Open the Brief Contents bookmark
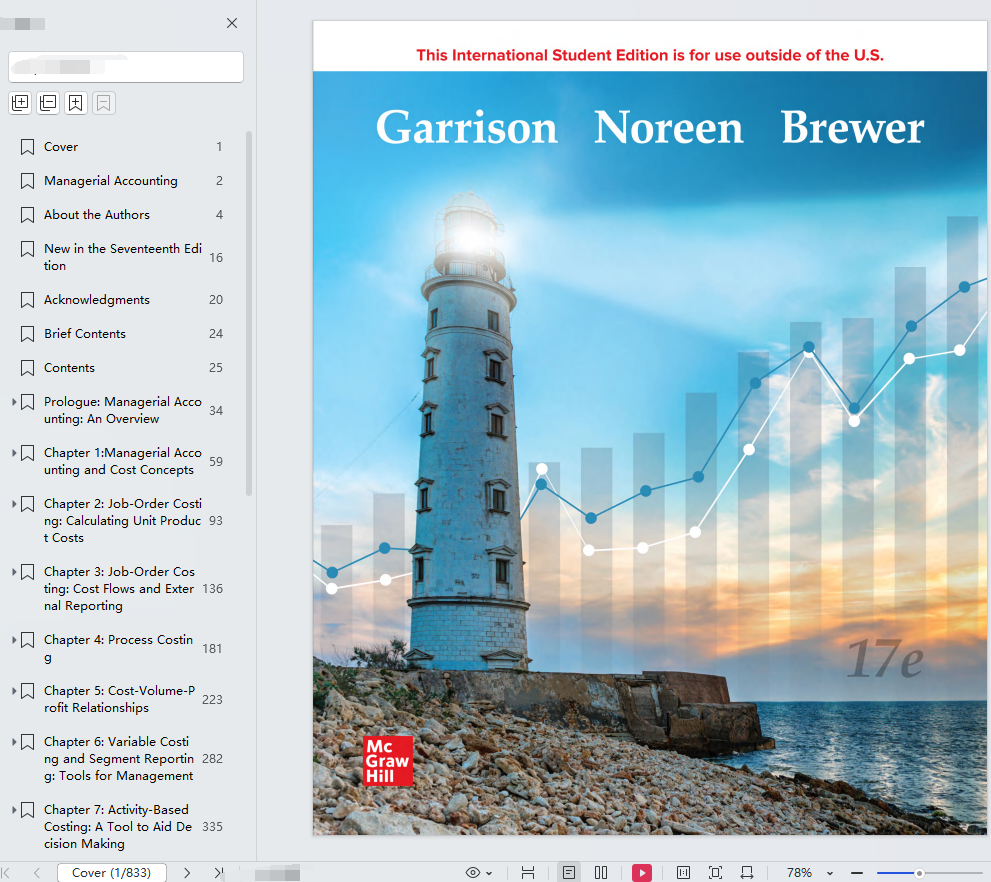The width and height of the screenshot is (991, 882). click(85, 334)
